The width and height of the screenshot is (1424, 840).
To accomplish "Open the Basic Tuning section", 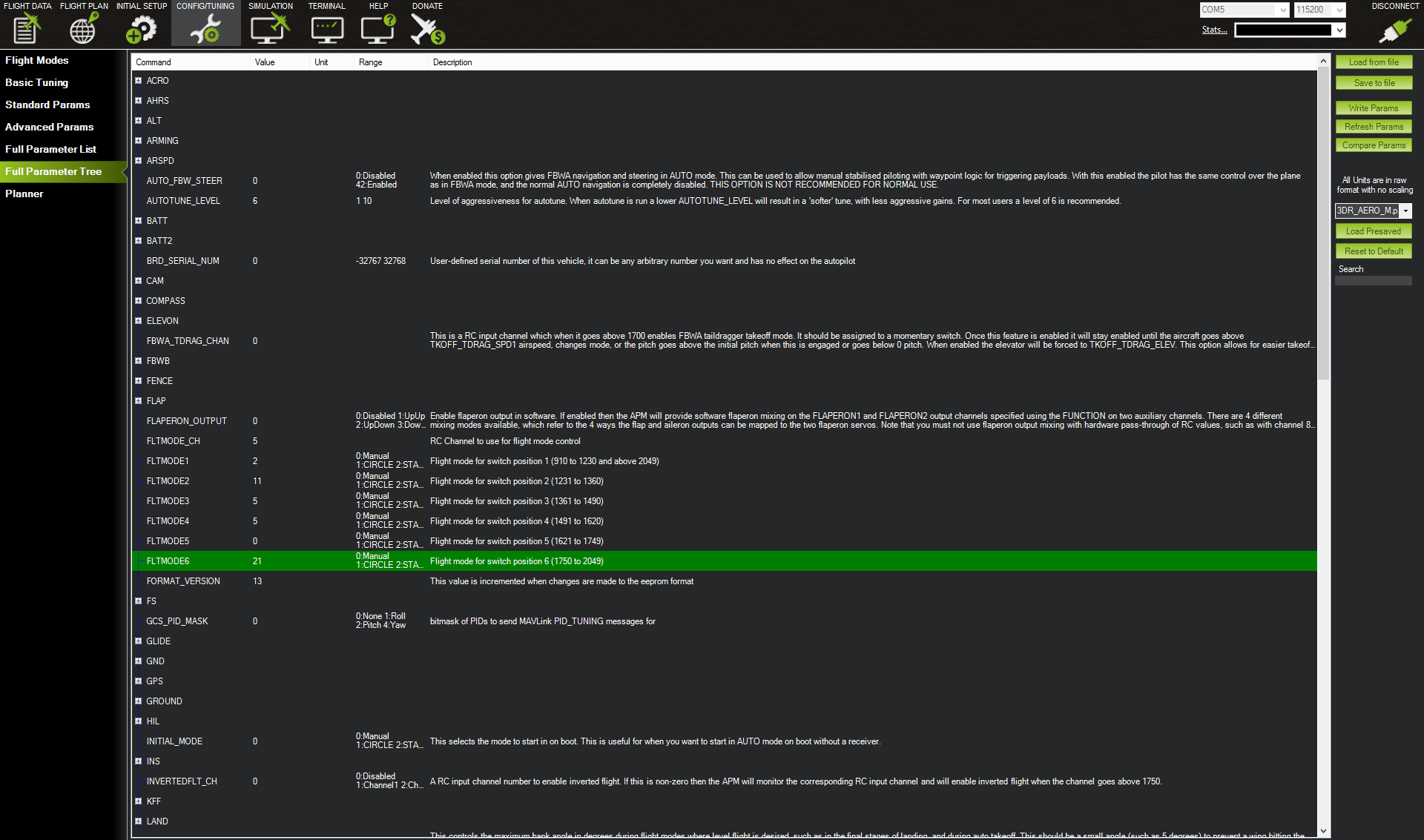I will coord(36,82).
